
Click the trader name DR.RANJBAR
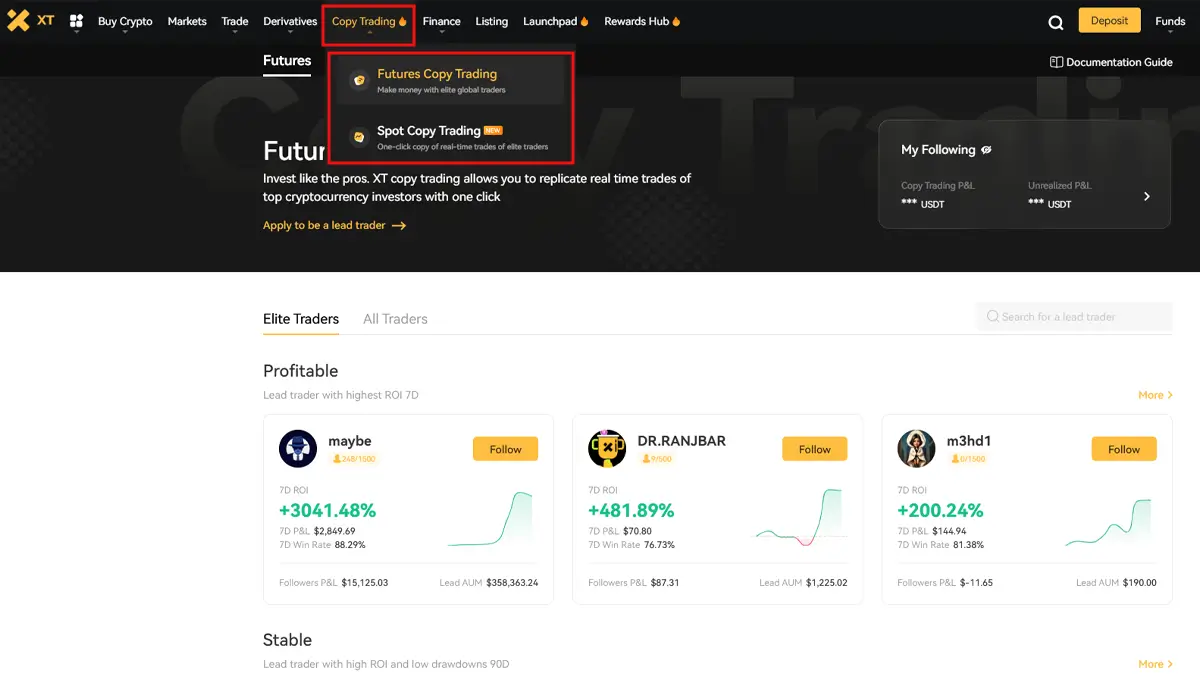(682, 441)
